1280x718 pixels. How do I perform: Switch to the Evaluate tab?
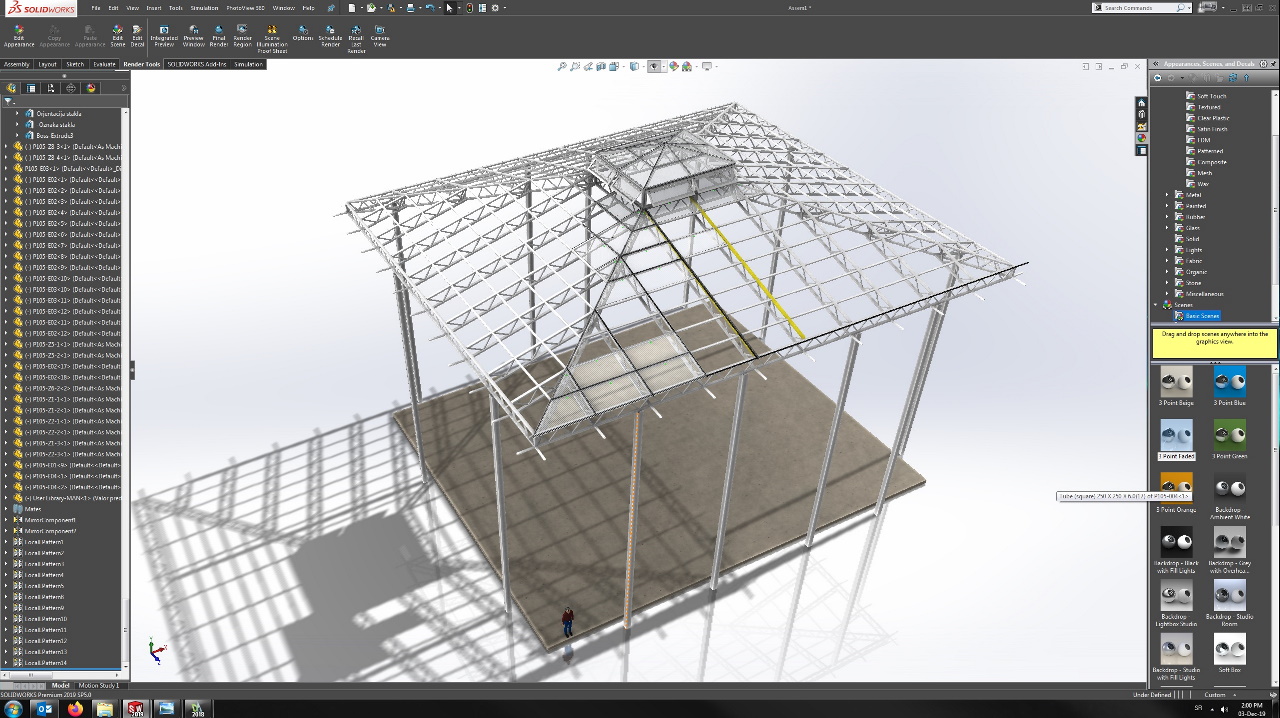pyautogui.click(x=104, y=64)
